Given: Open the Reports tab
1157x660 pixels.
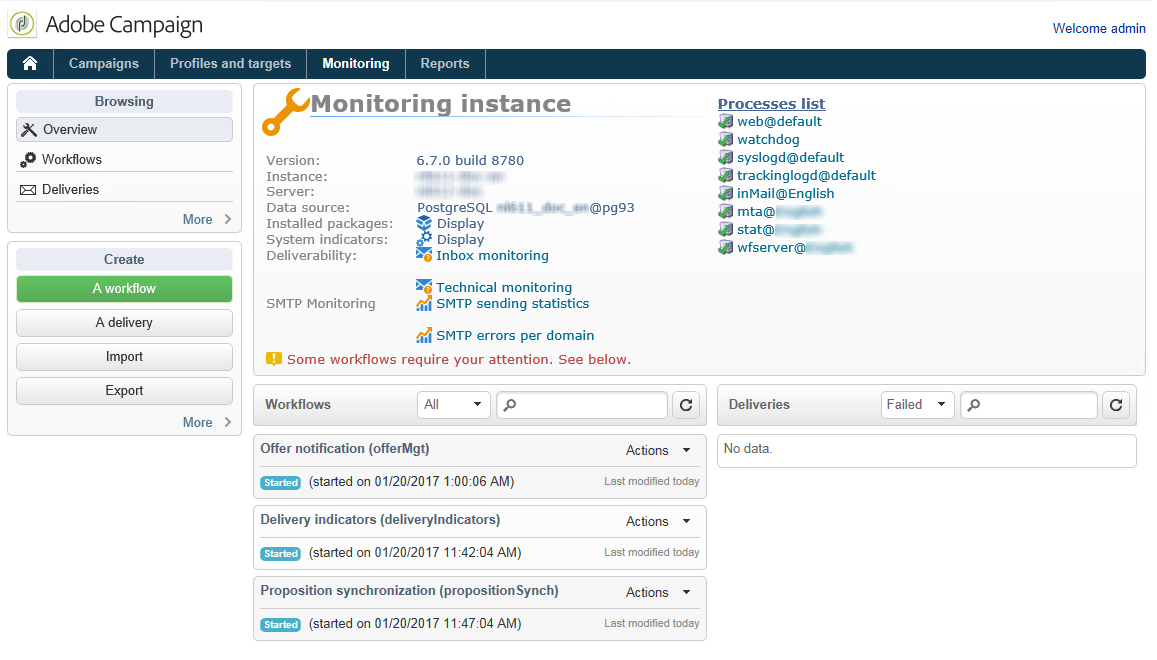Looking at the screenshot, I should point(445,63).
